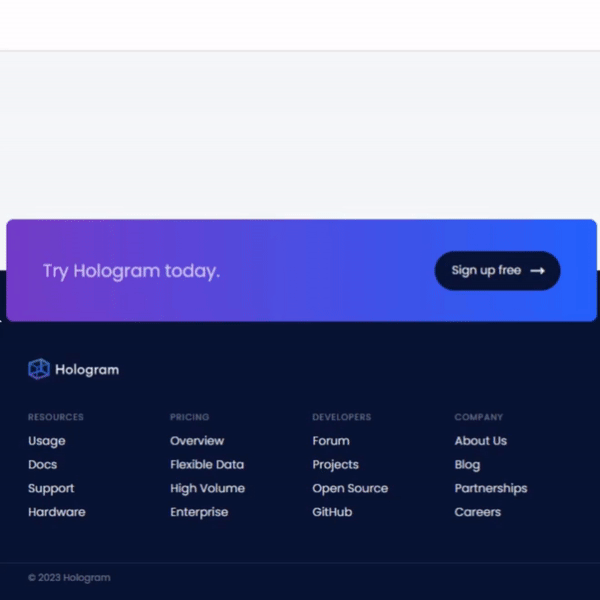Click the Careers link
The height and width of the screenshot is (600, 600).
click(477, 512)
